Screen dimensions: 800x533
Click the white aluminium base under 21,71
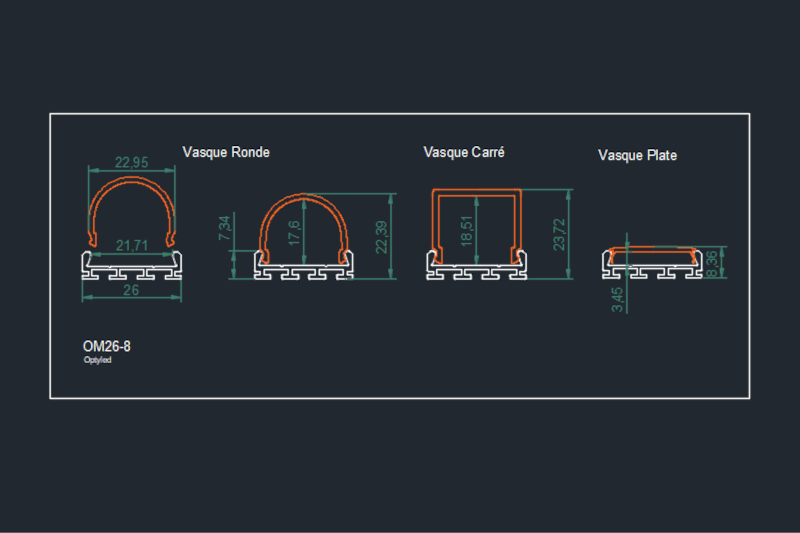[x=131, y=268]
